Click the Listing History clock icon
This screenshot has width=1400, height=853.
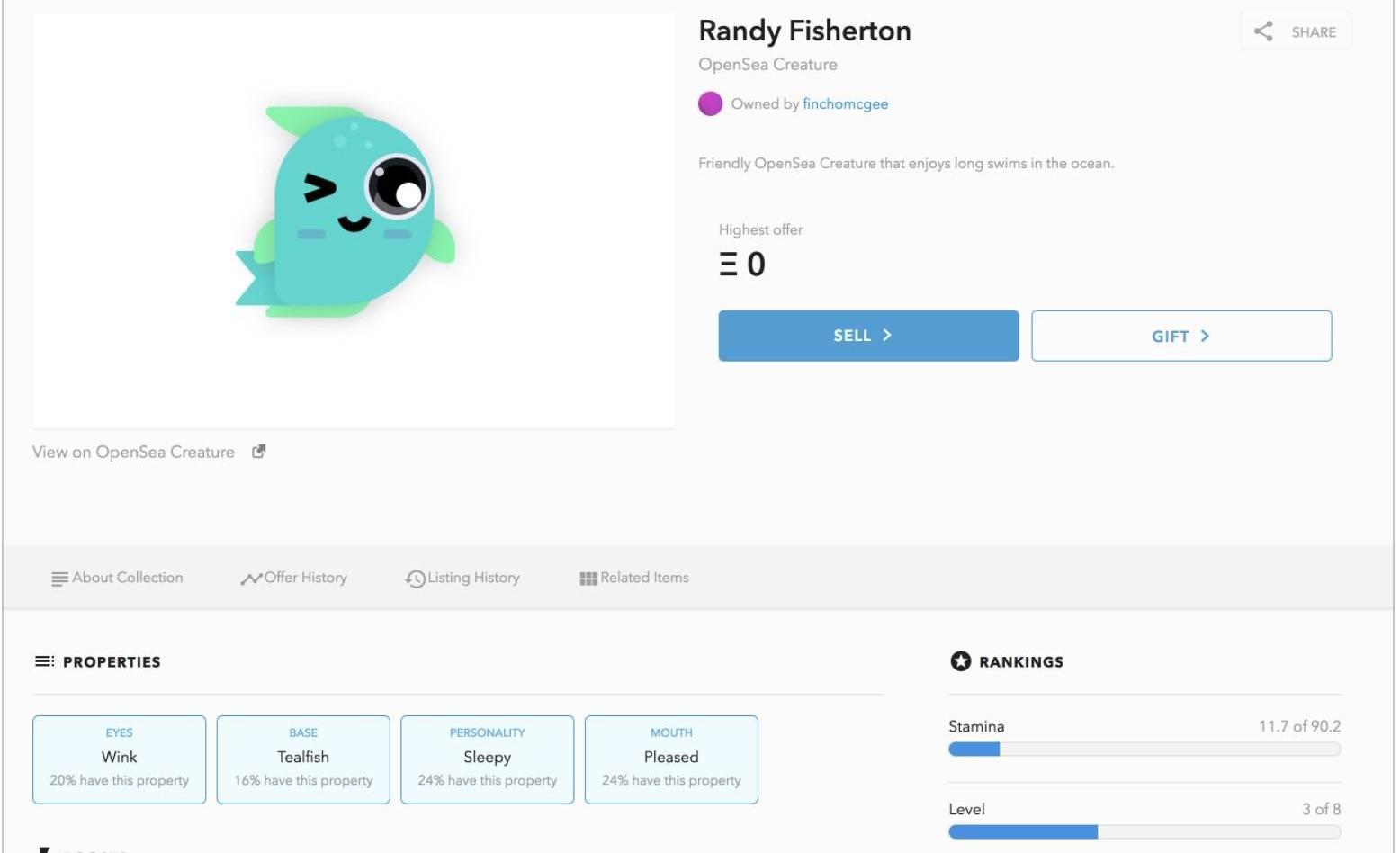(415, 579)
